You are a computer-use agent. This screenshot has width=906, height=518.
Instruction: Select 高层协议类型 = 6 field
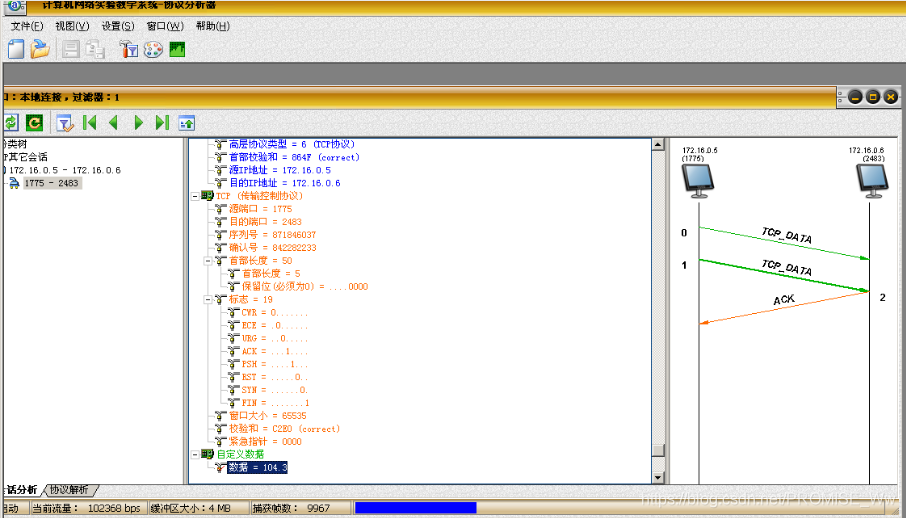click(292, 144)
